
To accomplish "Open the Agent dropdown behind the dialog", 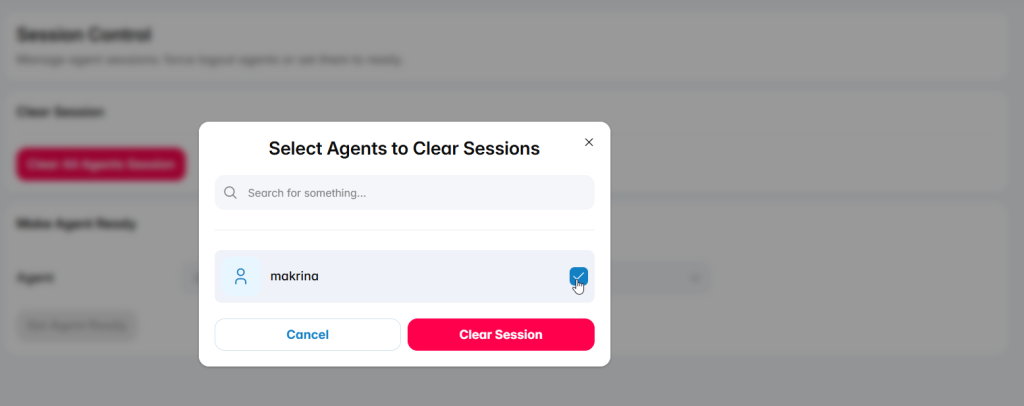I will coord(660,278).
